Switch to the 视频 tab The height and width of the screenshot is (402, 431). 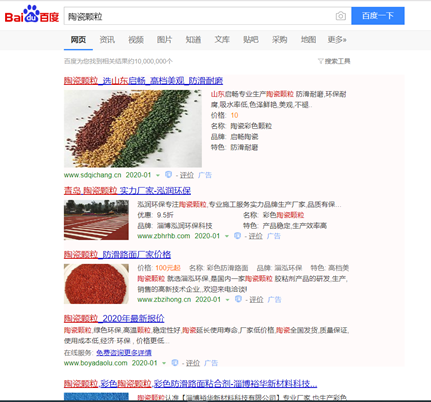click(x=136, y=40)
